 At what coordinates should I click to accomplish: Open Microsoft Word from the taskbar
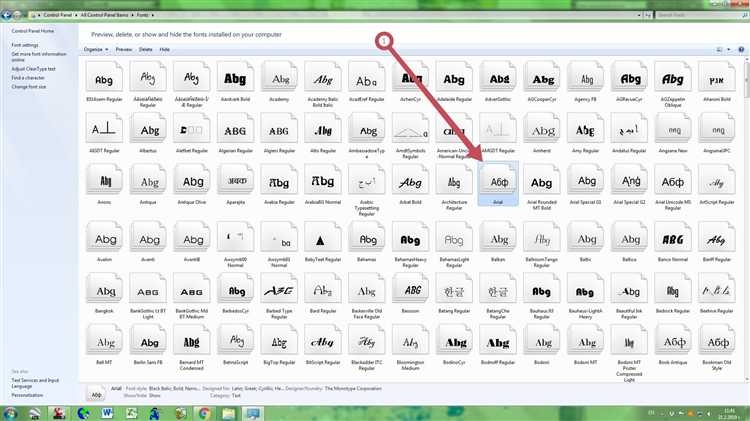pos(107,413)
